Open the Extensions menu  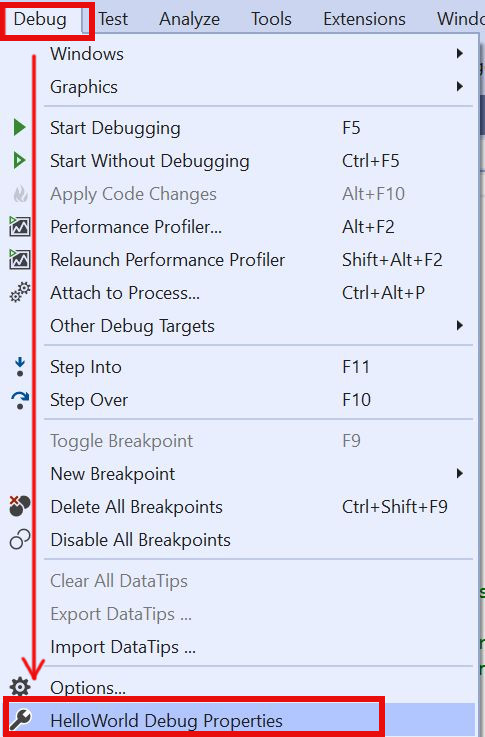click(x=364, y=19)
